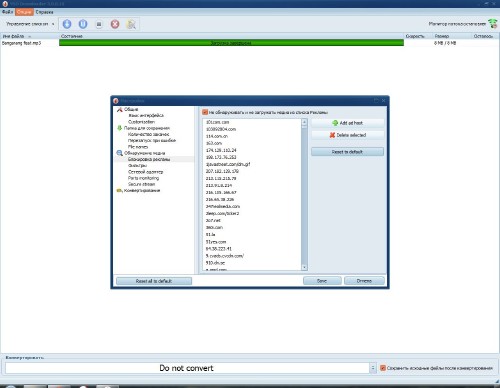Click Reset all to default button
This screenshot has height=388, width=500.
(154, 281)
